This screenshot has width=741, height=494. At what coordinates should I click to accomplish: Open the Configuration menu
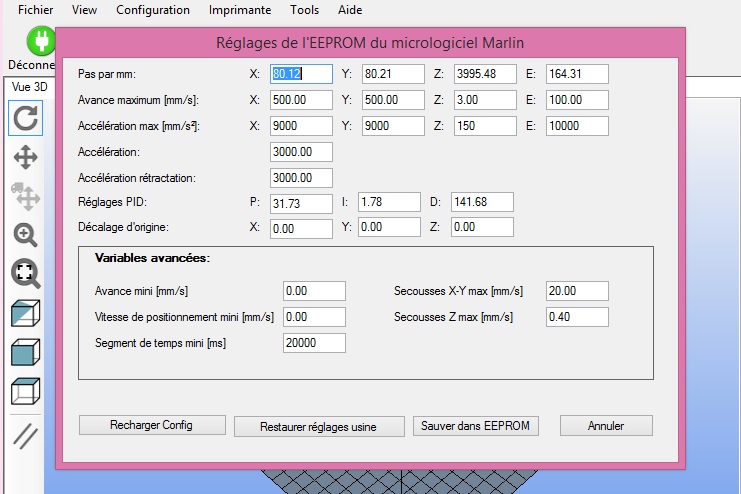click(153, 10)
